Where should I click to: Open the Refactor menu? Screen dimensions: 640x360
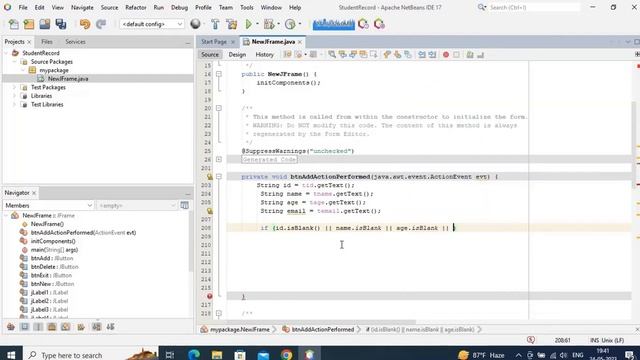pos(136,7)
